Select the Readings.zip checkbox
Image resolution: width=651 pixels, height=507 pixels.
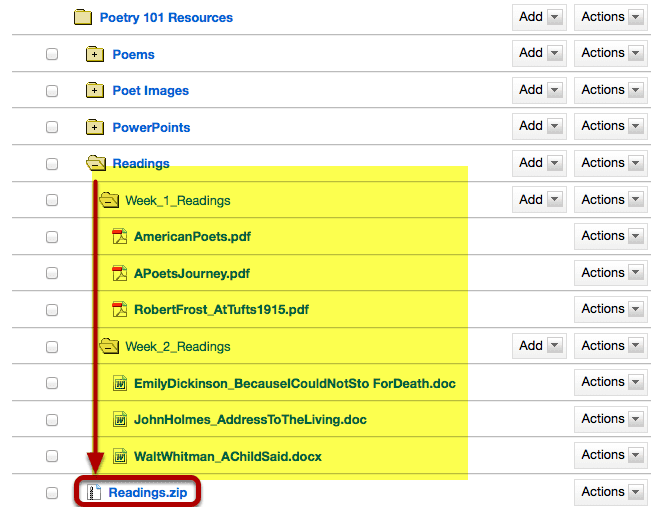click(52, 493)
